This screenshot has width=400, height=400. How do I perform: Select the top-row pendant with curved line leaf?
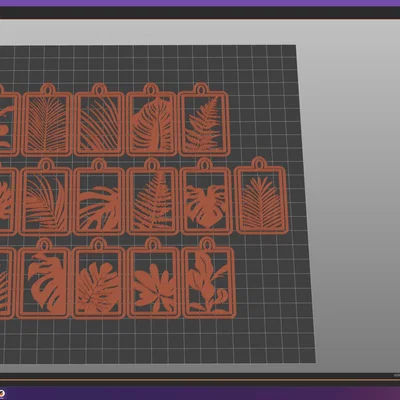[99, 120]
